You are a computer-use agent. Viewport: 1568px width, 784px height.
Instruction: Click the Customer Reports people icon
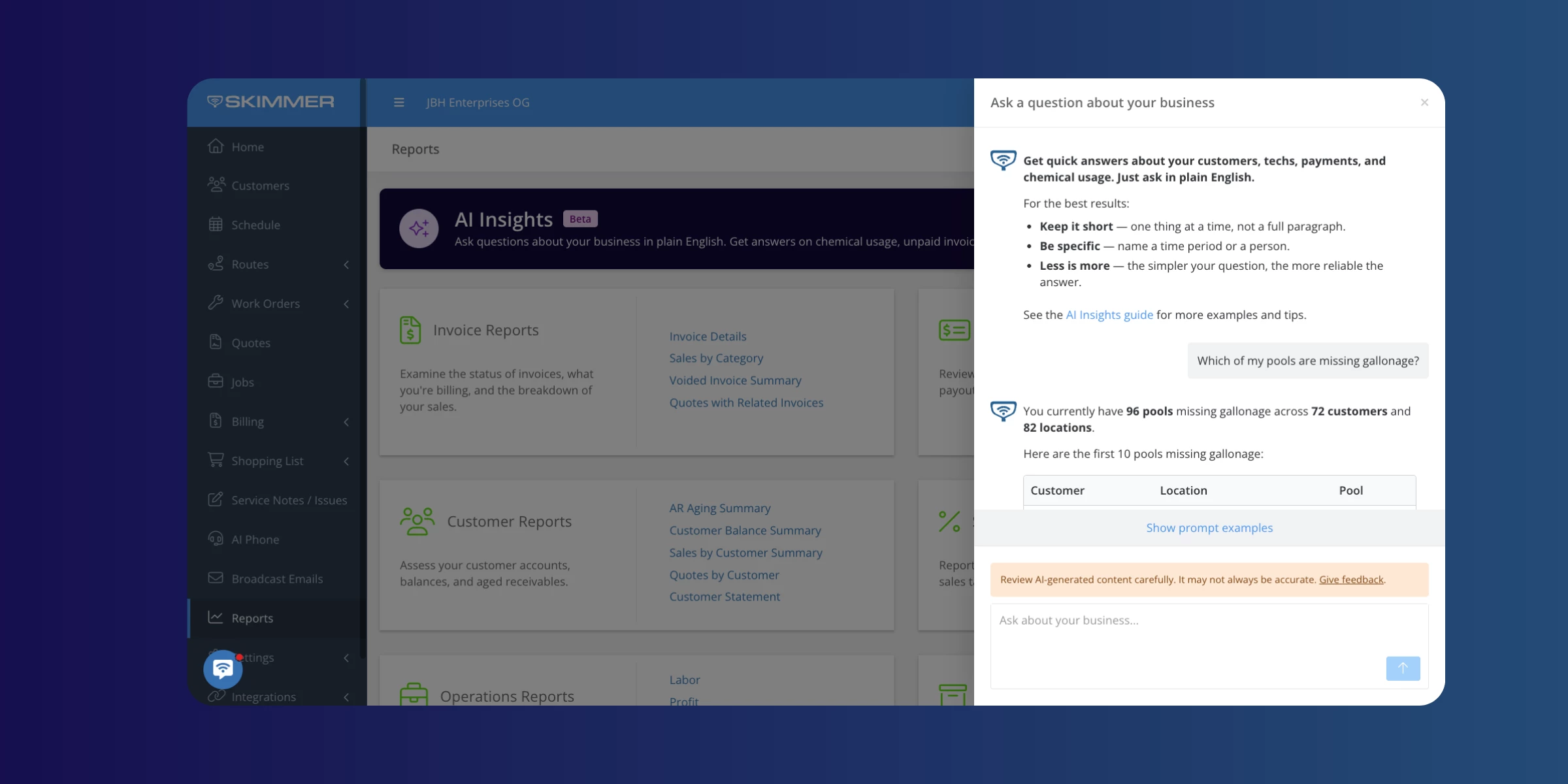[417, 521]
